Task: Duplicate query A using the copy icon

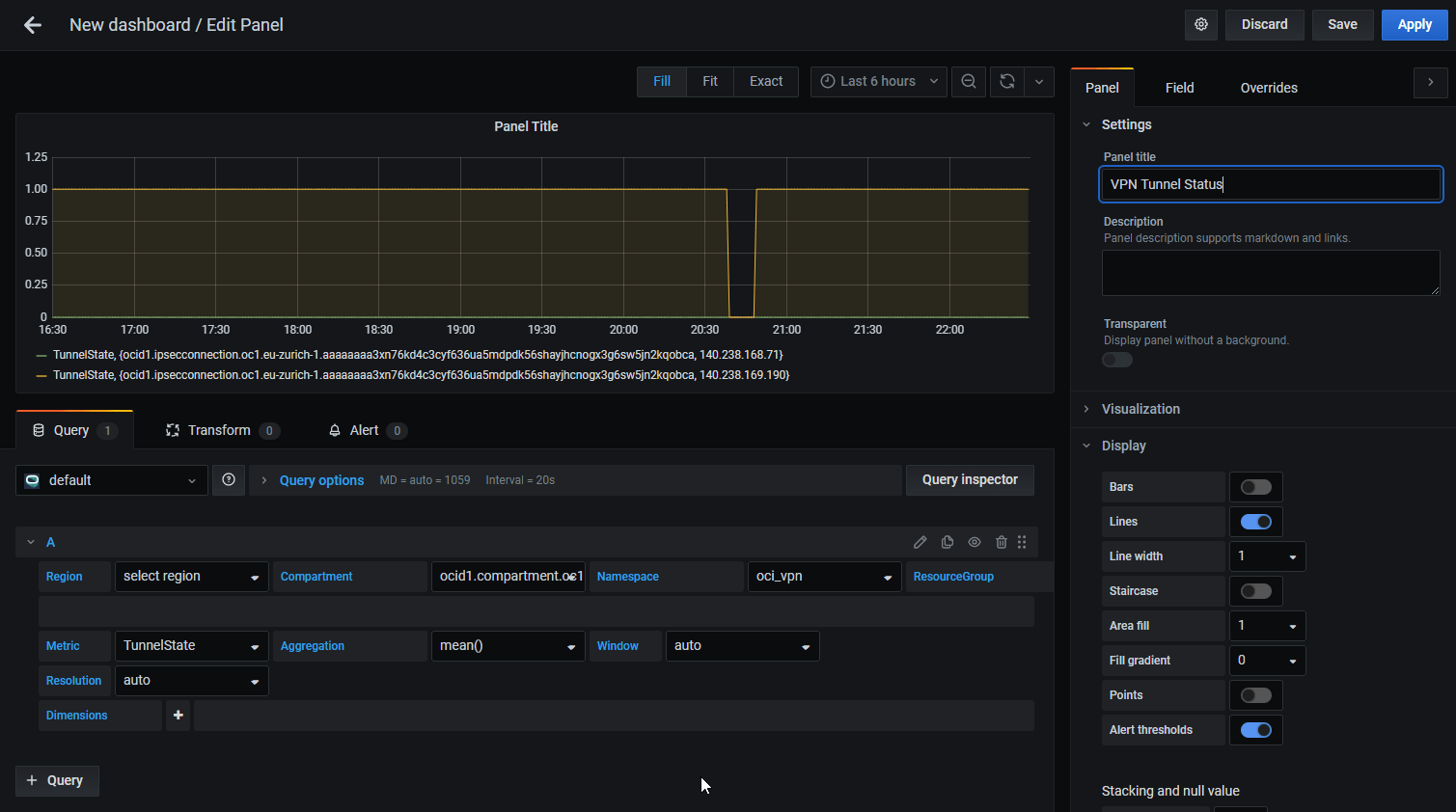Action: pyautogui.click(x=947, y=542)
